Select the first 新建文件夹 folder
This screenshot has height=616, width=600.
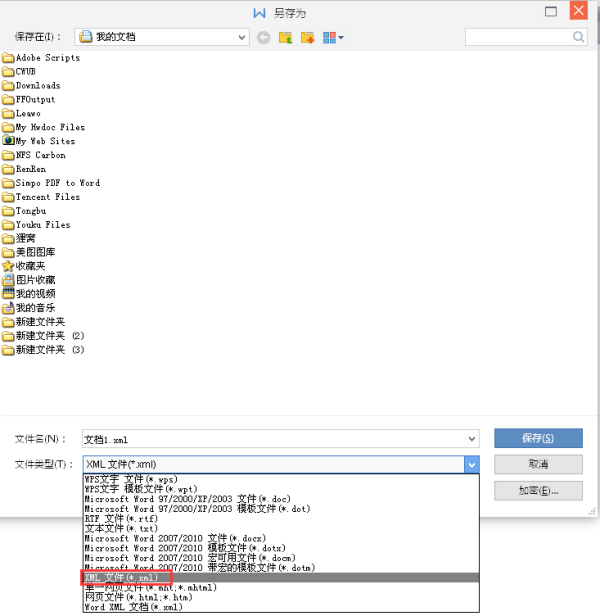click(34, 322)
